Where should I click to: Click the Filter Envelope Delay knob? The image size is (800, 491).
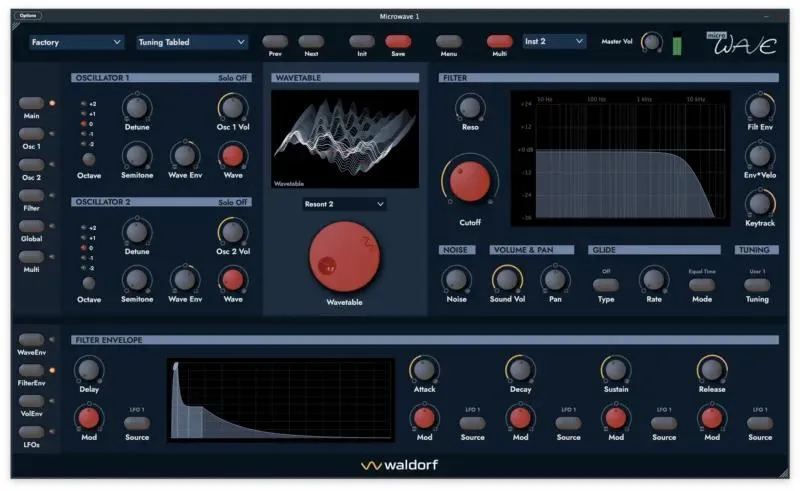click(x=89, y=370)
